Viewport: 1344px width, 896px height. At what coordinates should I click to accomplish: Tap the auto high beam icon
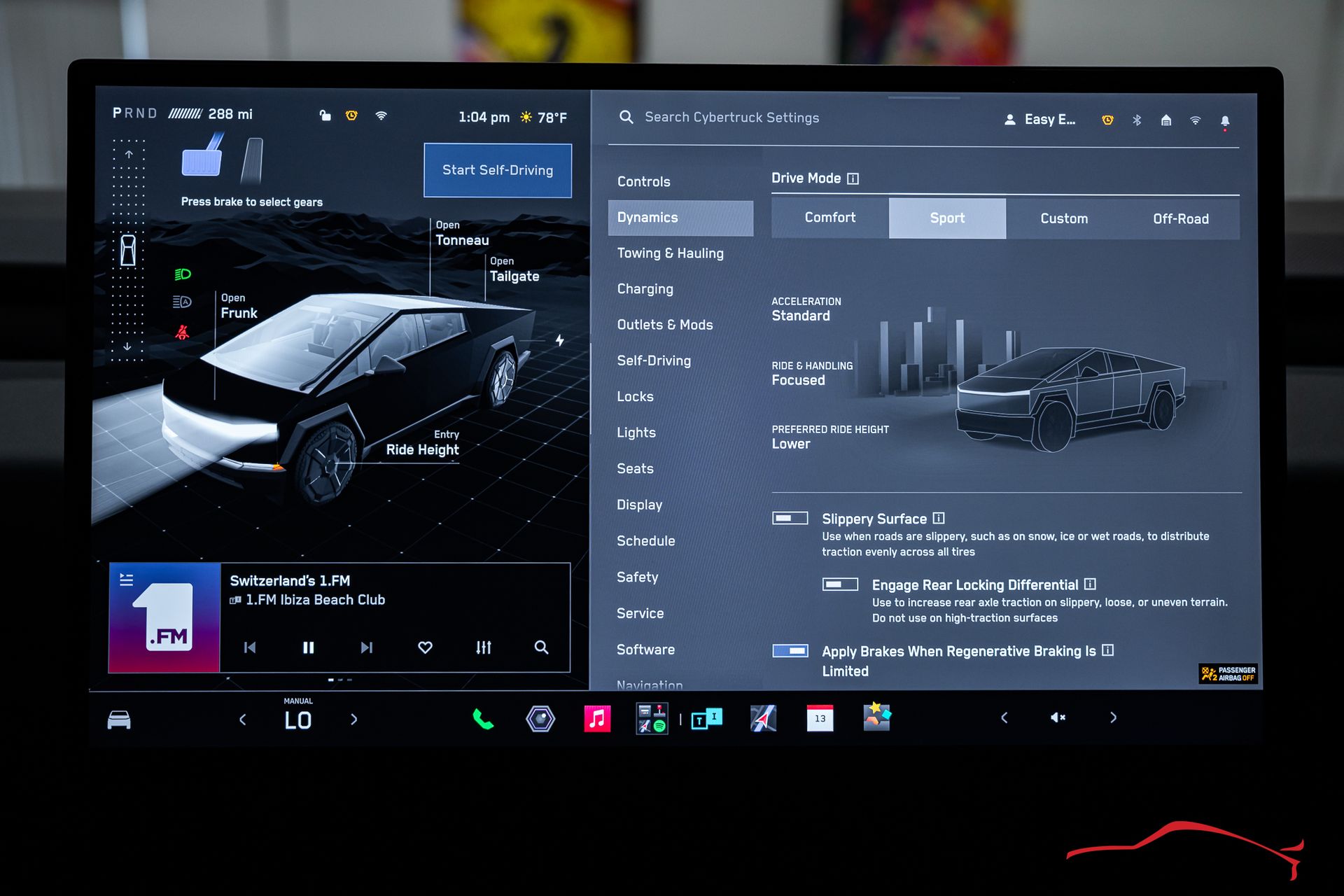tap(182, 302)
